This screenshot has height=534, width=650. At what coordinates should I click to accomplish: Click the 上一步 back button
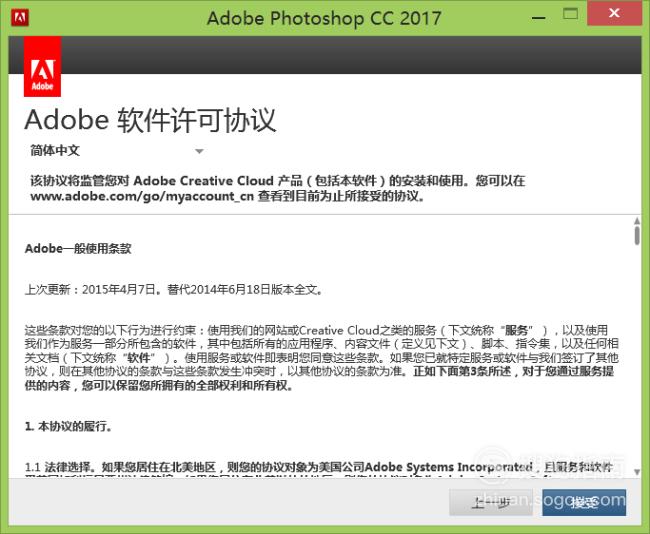click(x=491, y=502)
